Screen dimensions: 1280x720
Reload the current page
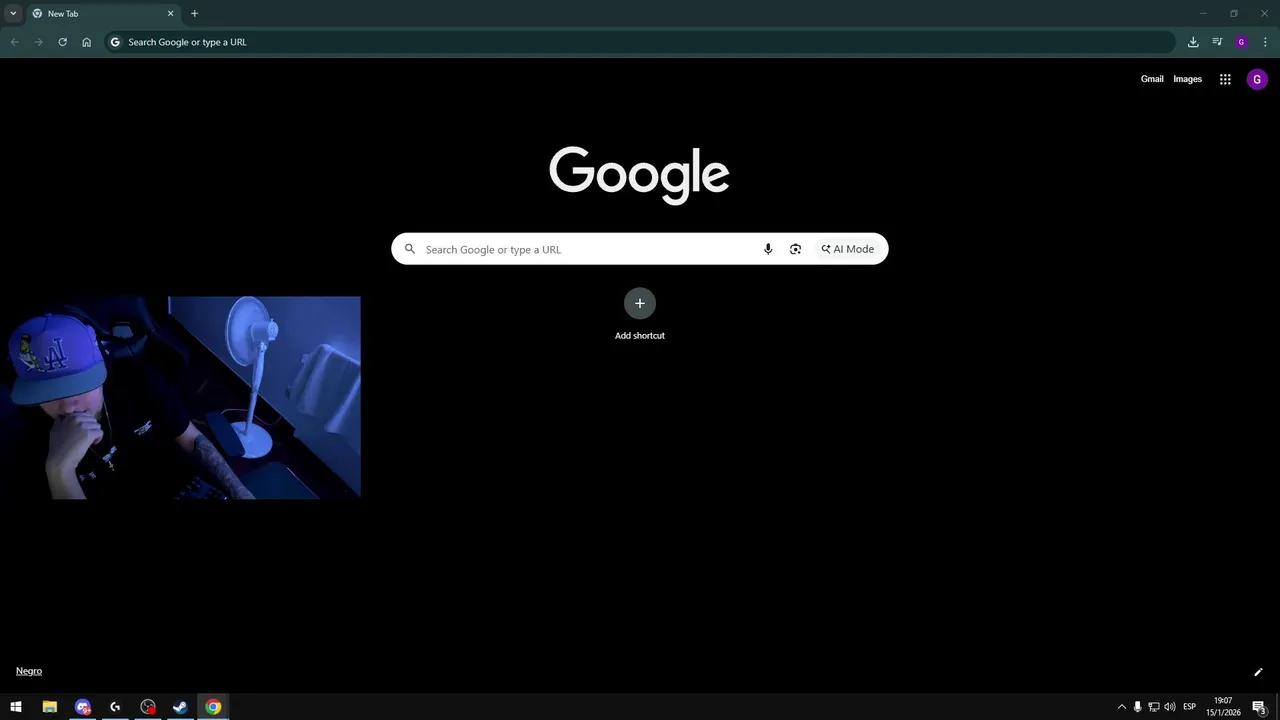pyautogui.click(x=63, y=42)
